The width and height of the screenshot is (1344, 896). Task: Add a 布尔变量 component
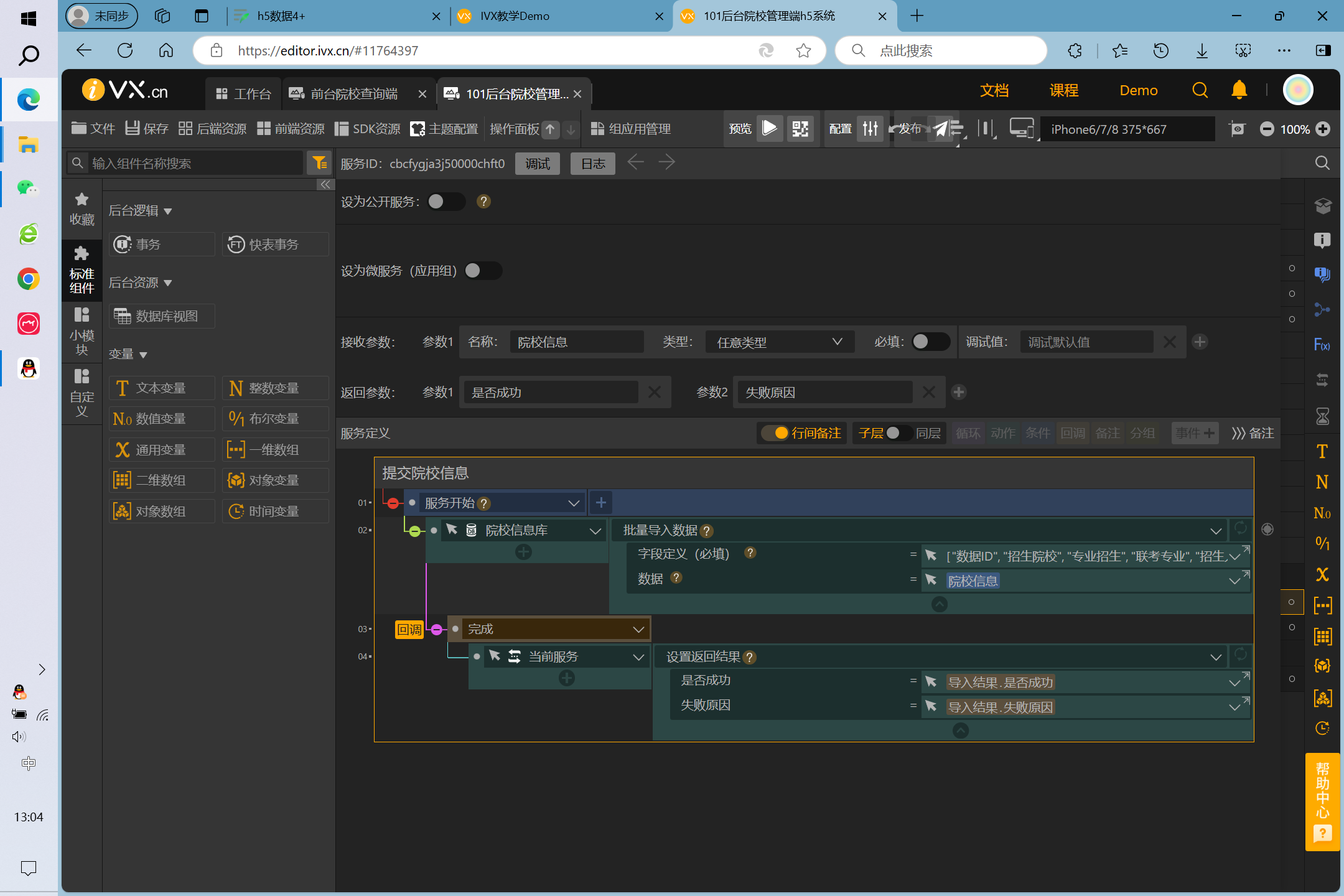(x=275, y=419)
